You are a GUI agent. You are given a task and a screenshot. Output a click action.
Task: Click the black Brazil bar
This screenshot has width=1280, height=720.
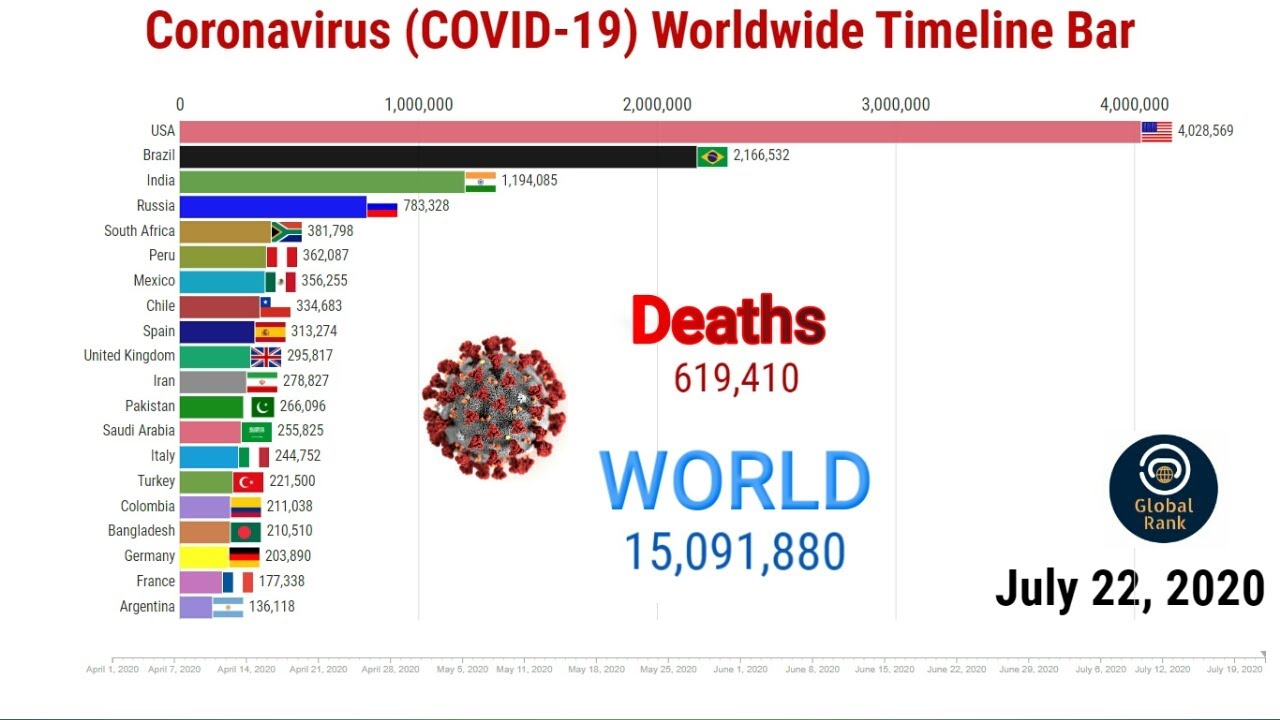(x=438, y=156)
